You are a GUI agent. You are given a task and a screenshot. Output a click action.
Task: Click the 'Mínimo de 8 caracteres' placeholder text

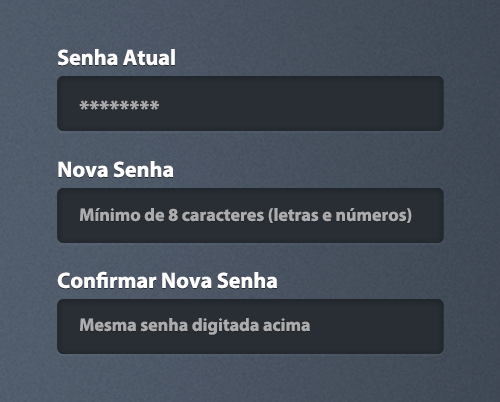[x=172, y=215]
